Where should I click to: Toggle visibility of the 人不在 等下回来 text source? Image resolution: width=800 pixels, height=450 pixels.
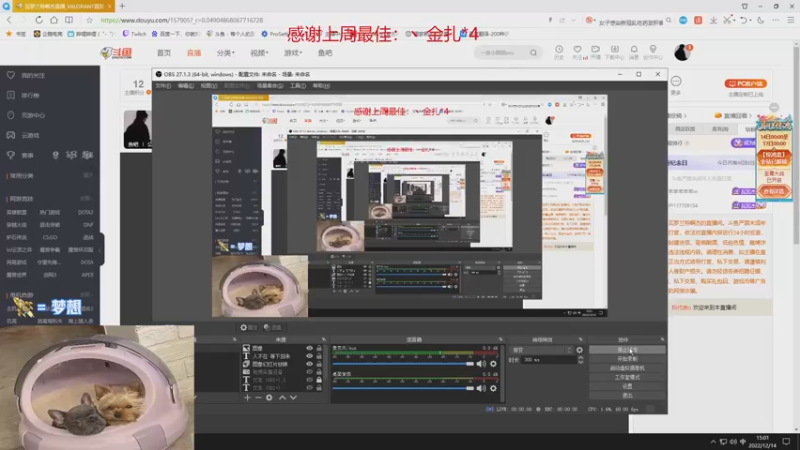coord(309,356)
